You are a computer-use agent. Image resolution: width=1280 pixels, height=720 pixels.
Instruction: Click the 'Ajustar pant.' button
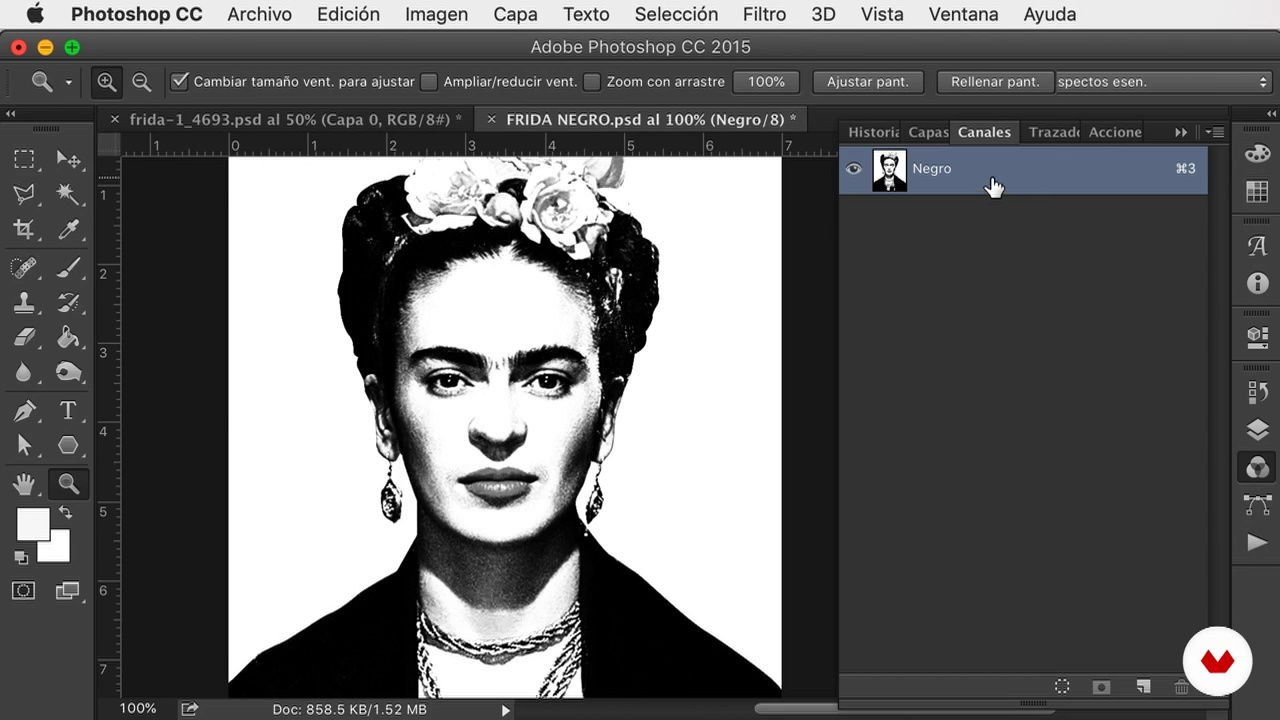[x=867, y=82]
